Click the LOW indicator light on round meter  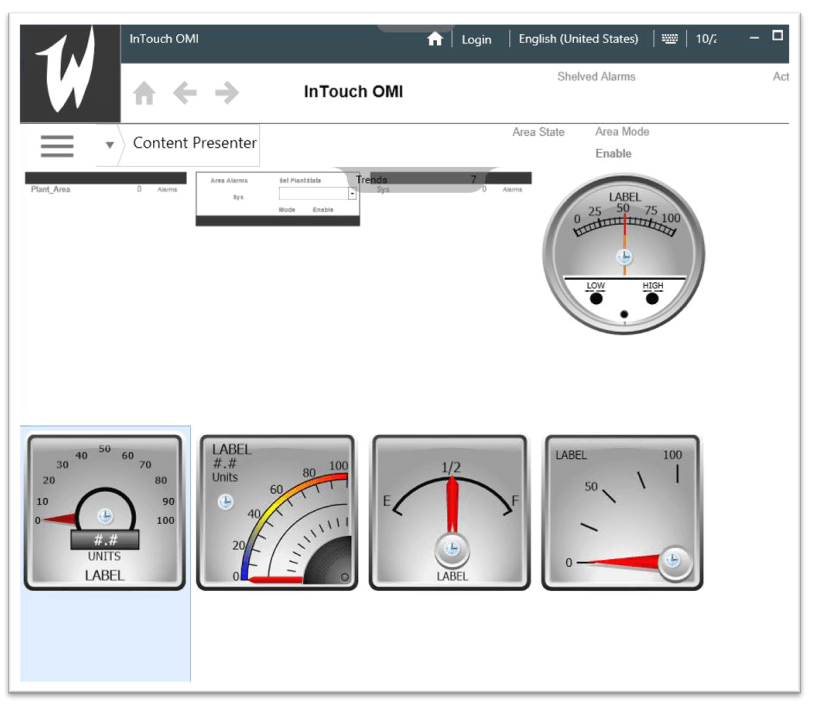click(x=596, y=298)
